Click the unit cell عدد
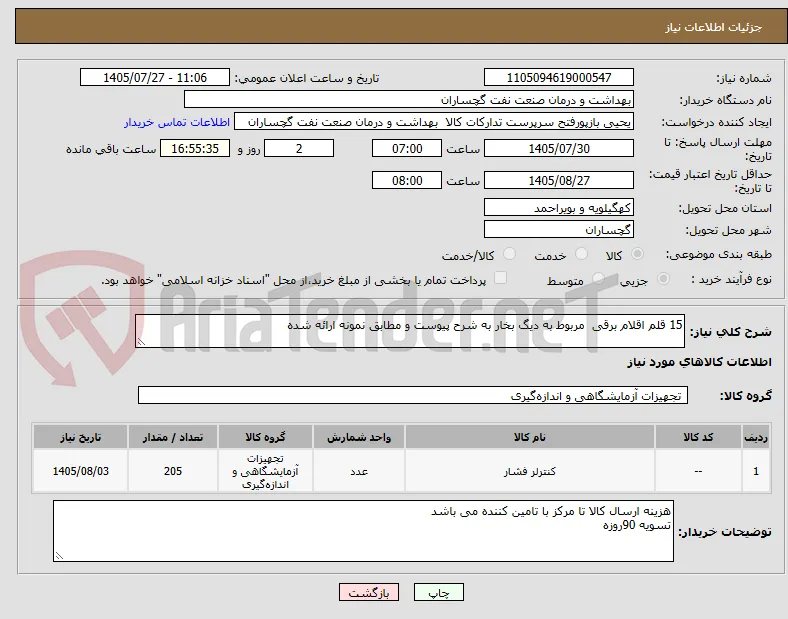This screenshot has height=619, width=788. (x=359, y=471)
